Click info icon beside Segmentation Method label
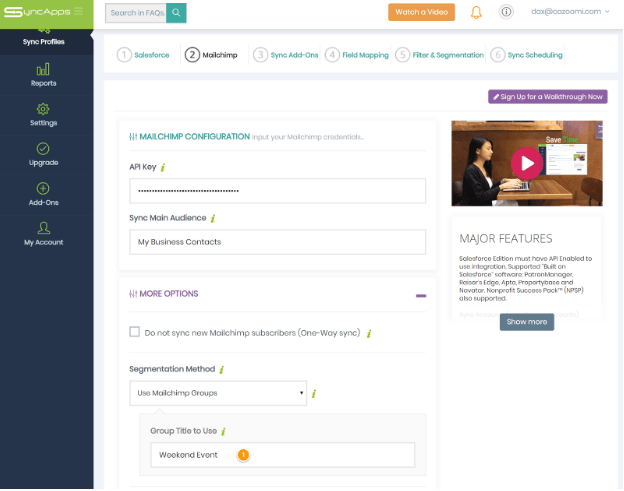The width and height of the screenshot is (624, 491). click(222, 370)
